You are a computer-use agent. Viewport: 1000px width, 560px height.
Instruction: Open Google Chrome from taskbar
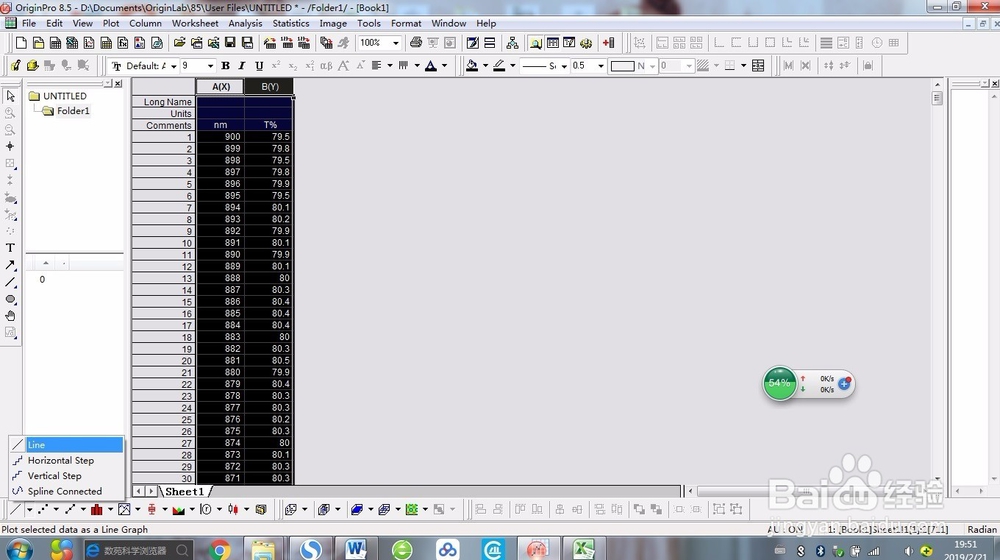[220, 549]
